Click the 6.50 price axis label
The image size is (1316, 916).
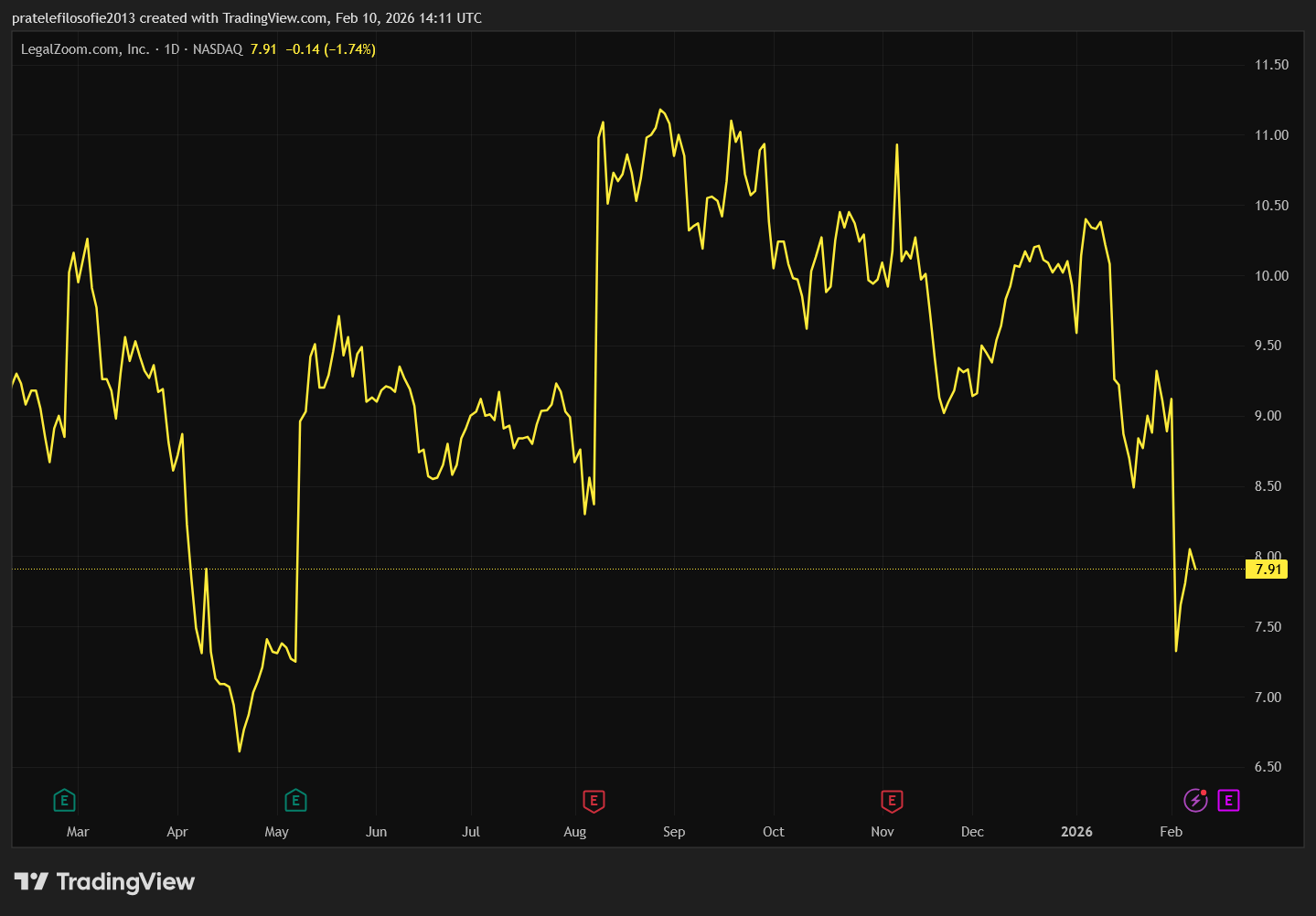[x=1268, y=767]
